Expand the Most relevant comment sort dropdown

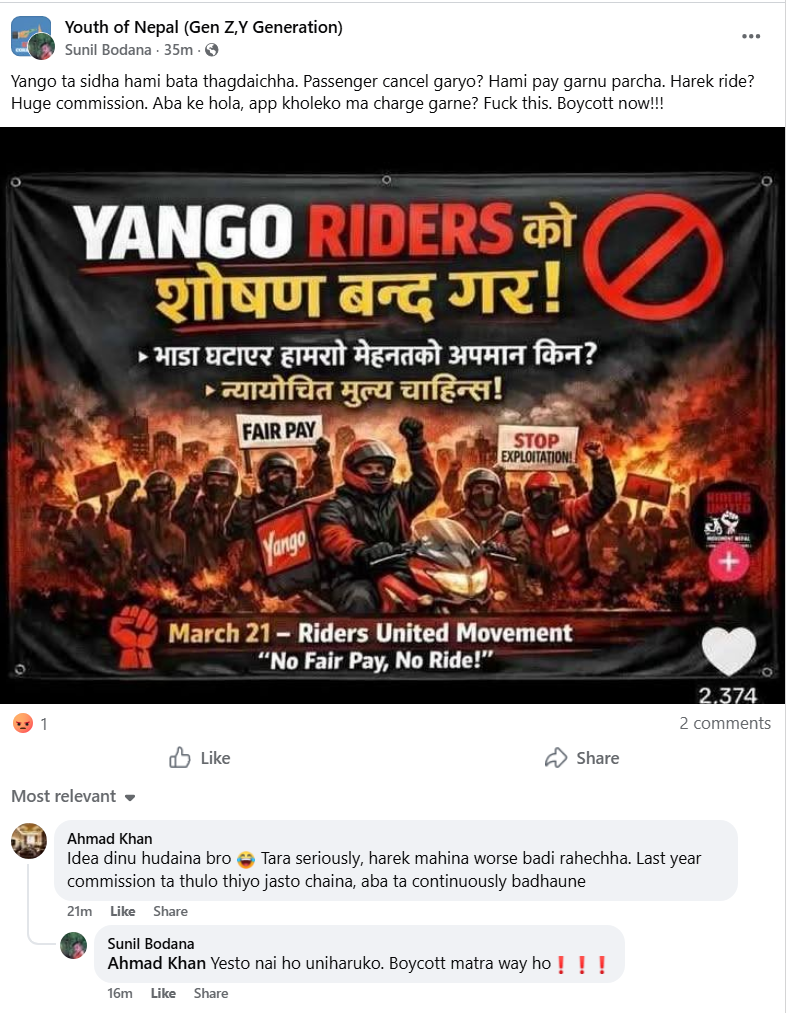coord(73,796)
